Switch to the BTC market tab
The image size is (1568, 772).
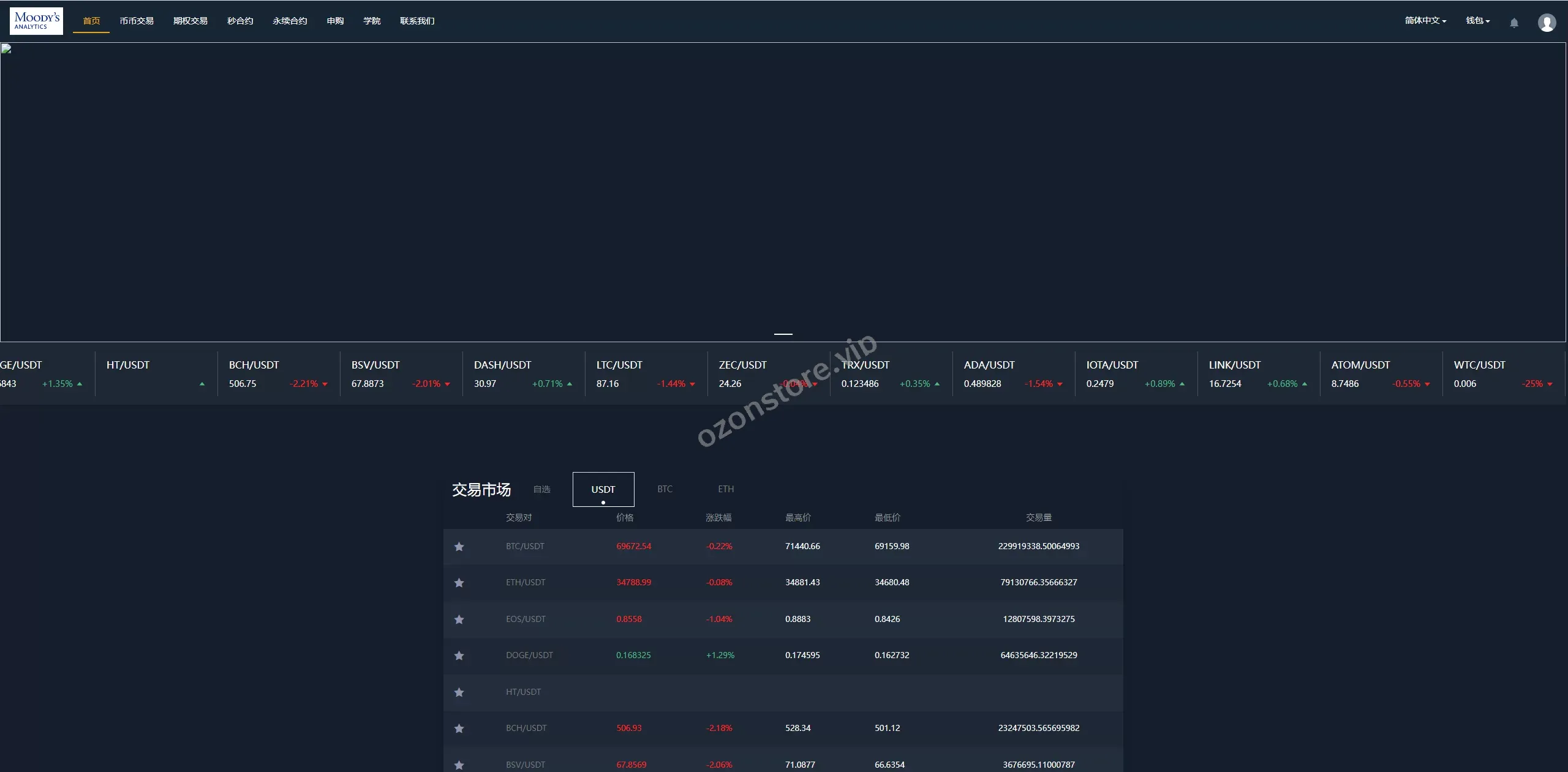(x=665, y=489)
